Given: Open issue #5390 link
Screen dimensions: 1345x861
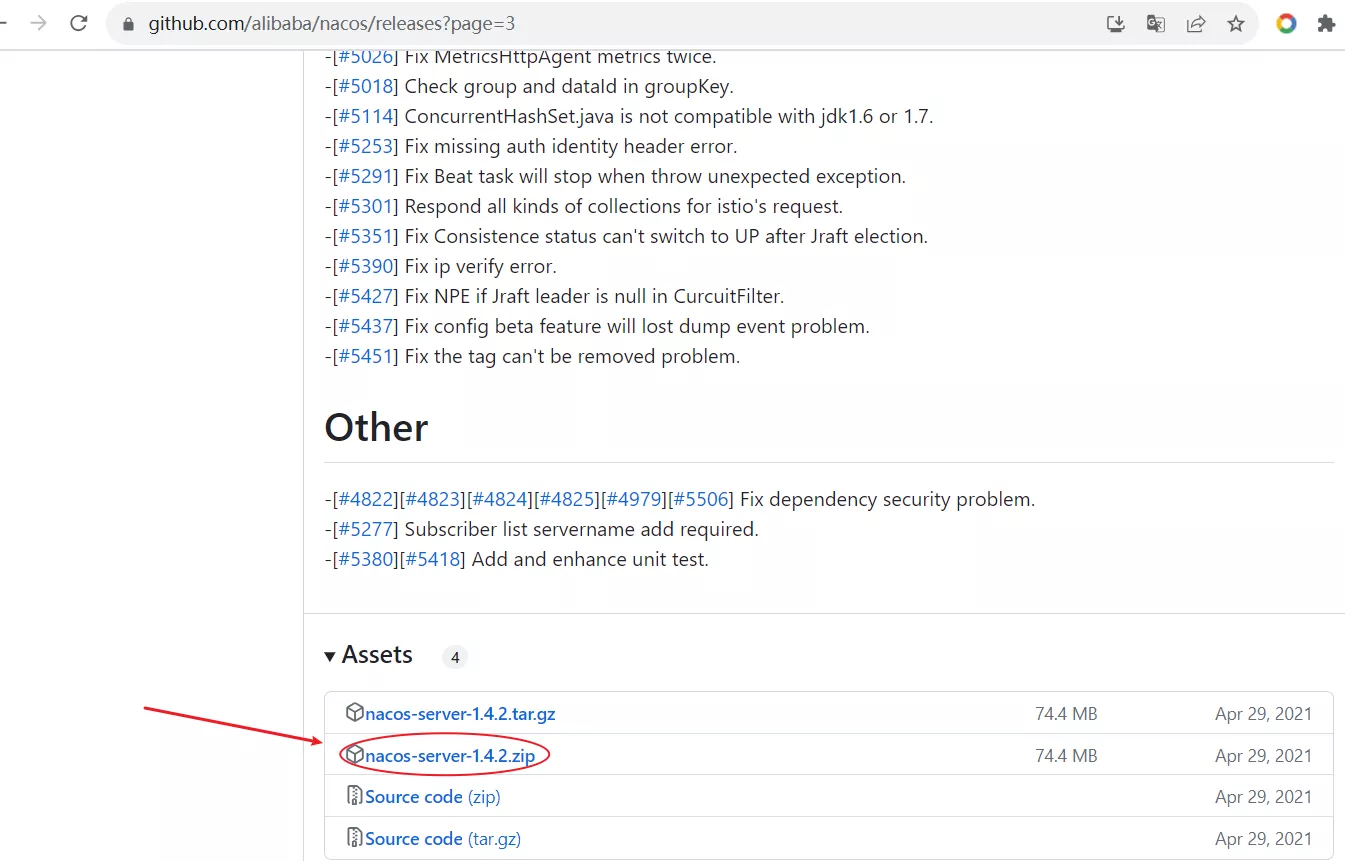Looking at the screenshot, I should 364,267.
